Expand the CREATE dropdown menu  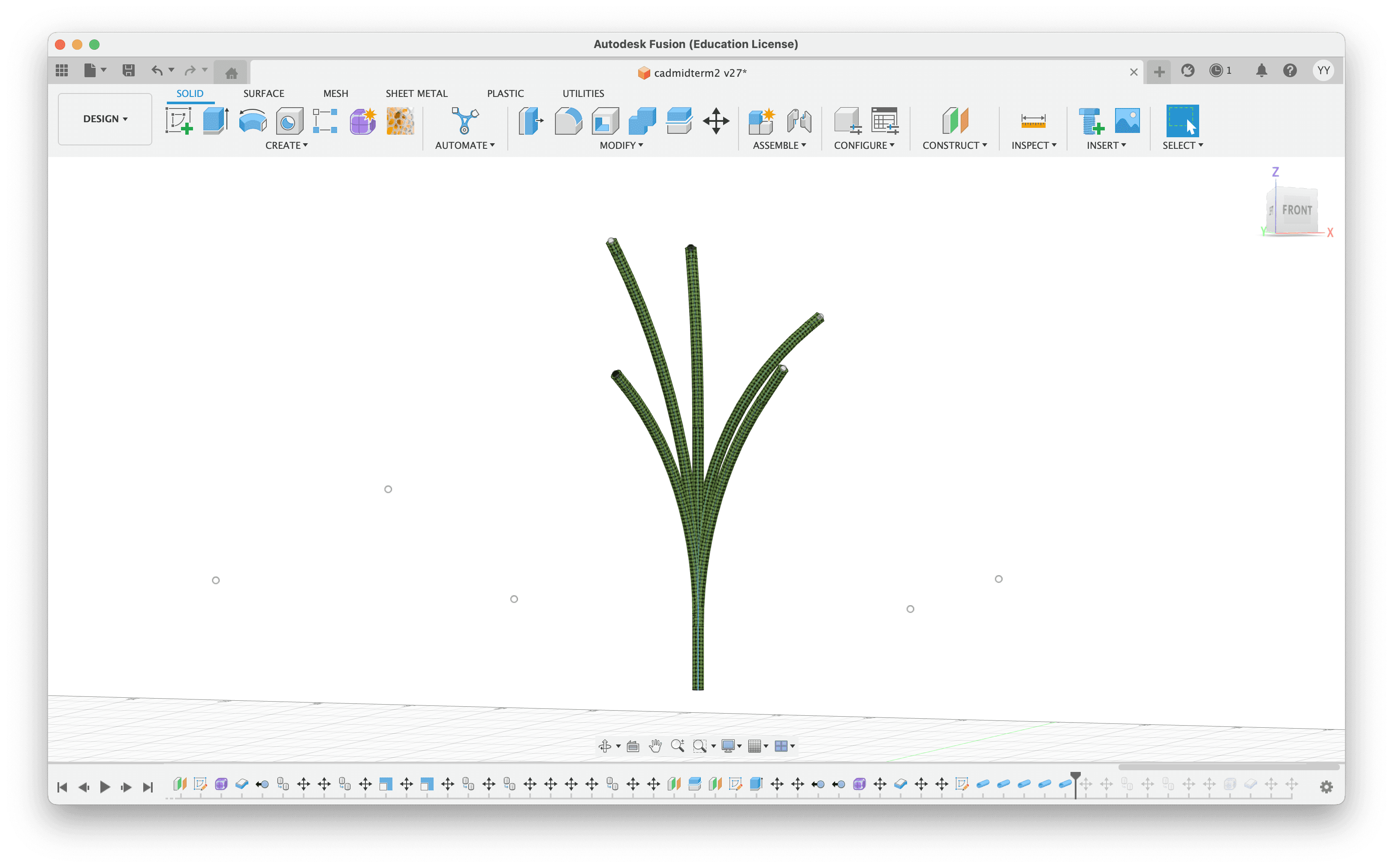tap(286, 145)
